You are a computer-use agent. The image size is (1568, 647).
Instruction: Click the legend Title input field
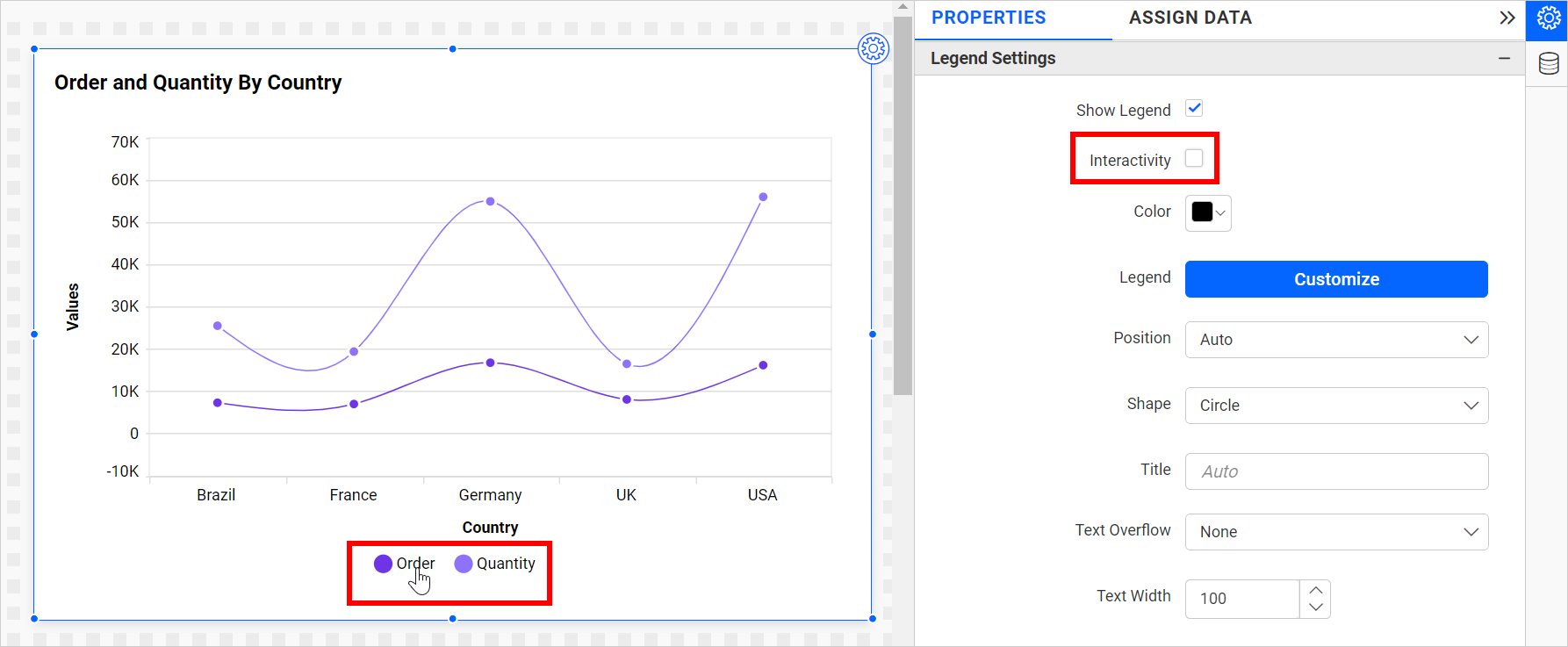1336,471
